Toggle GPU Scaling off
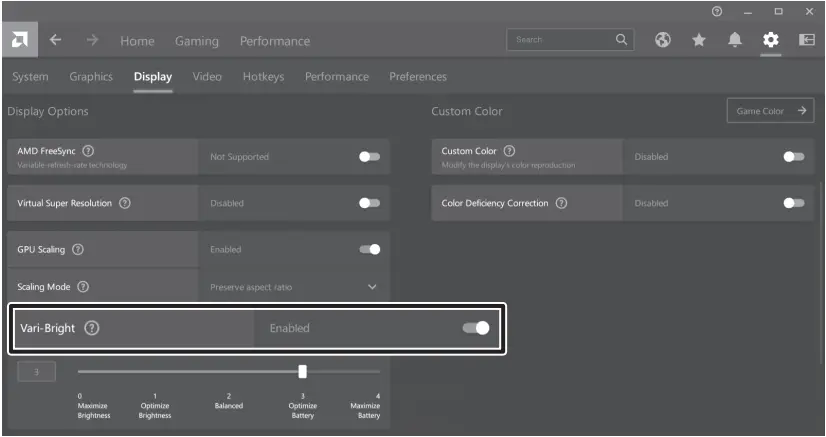 (369, 249)
